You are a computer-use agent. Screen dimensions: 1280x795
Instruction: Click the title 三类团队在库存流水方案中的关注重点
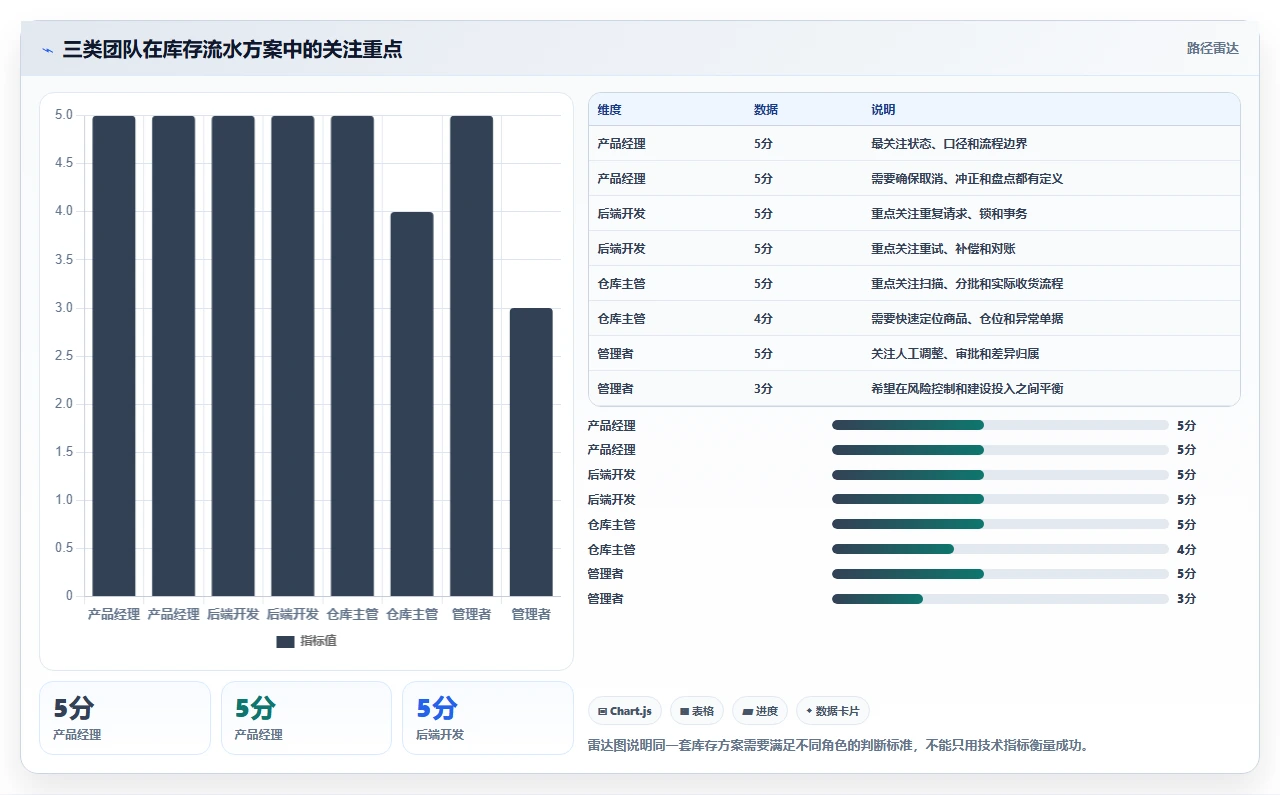[232, 49]
